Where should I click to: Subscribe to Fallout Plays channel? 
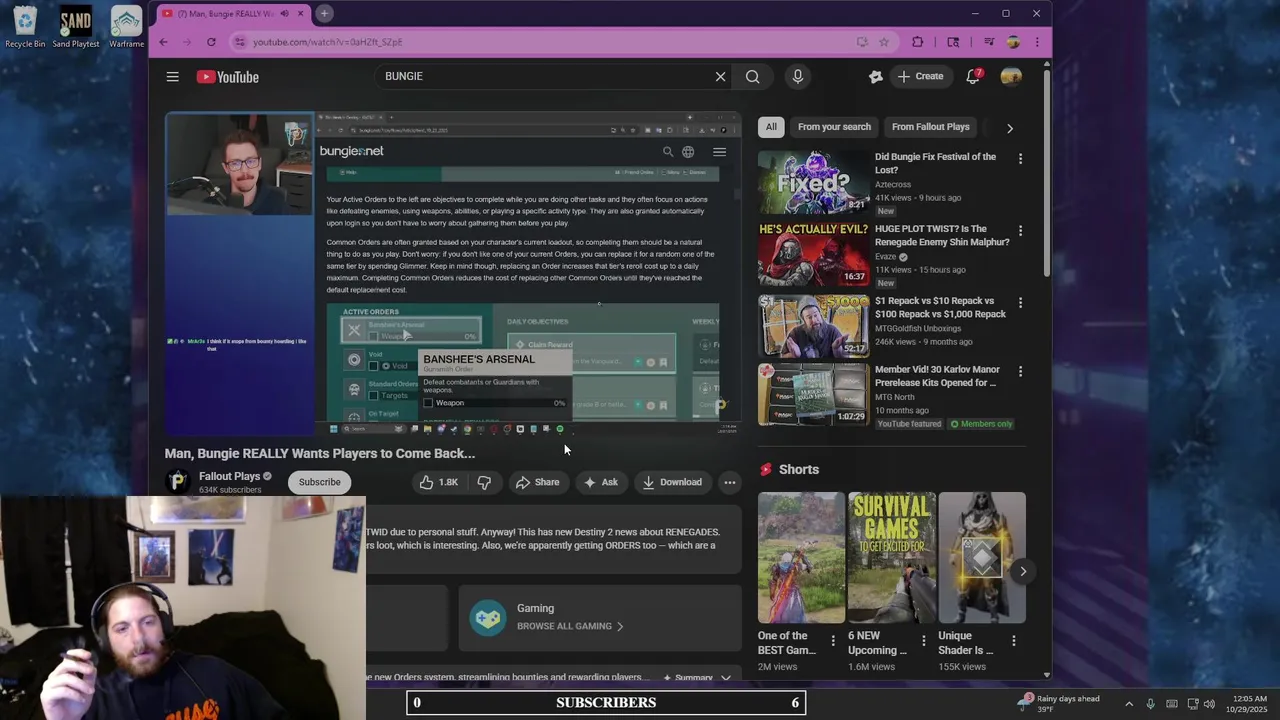320,482
